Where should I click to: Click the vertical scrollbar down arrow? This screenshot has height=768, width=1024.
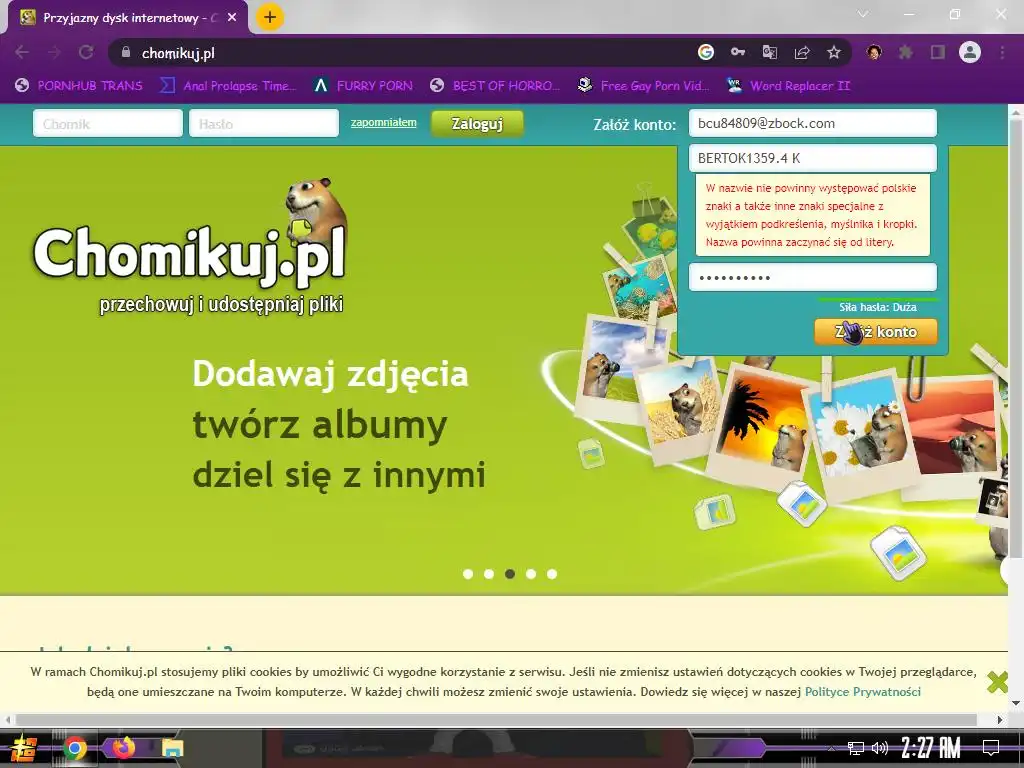click(x=1016, y=703)
